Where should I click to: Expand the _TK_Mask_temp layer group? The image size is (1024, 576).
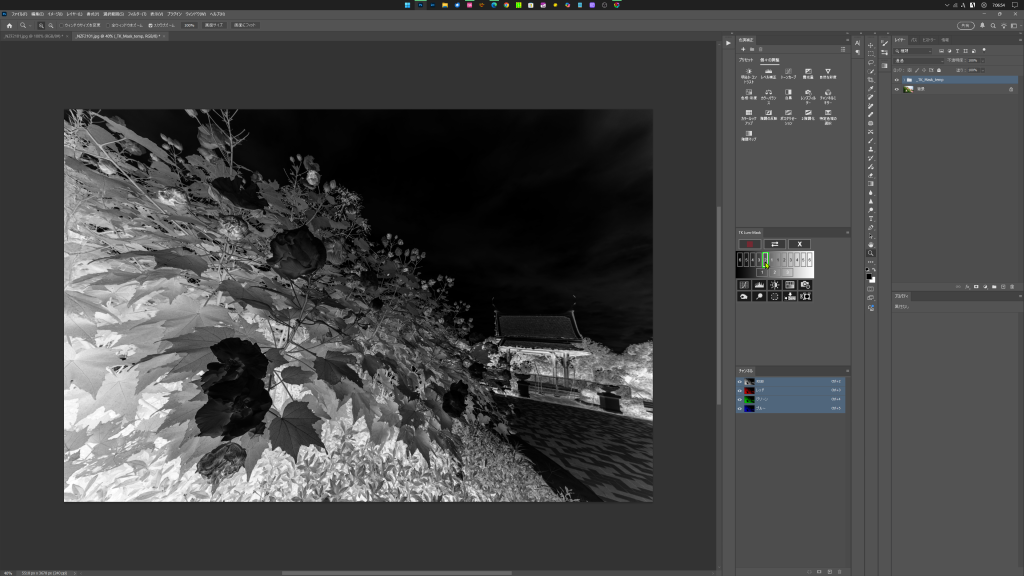pos(906,79)
